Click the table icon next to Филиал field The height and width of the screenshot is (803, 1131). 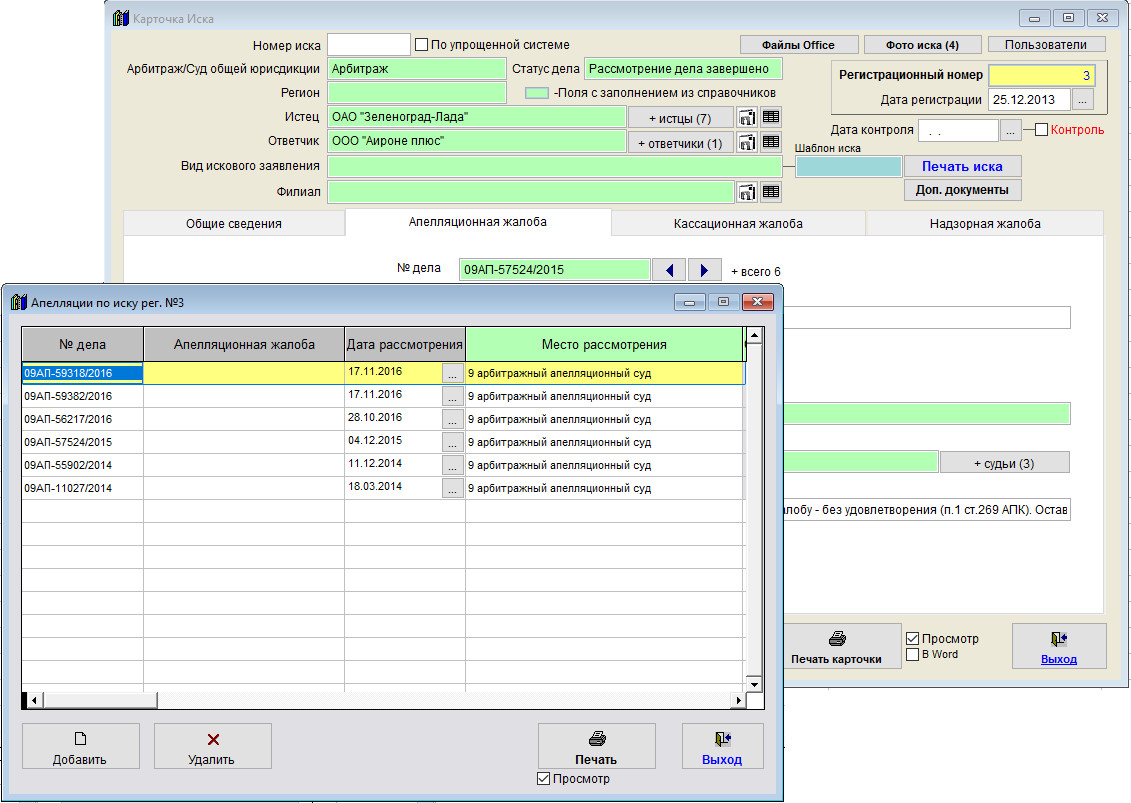[x=770, y=192]
